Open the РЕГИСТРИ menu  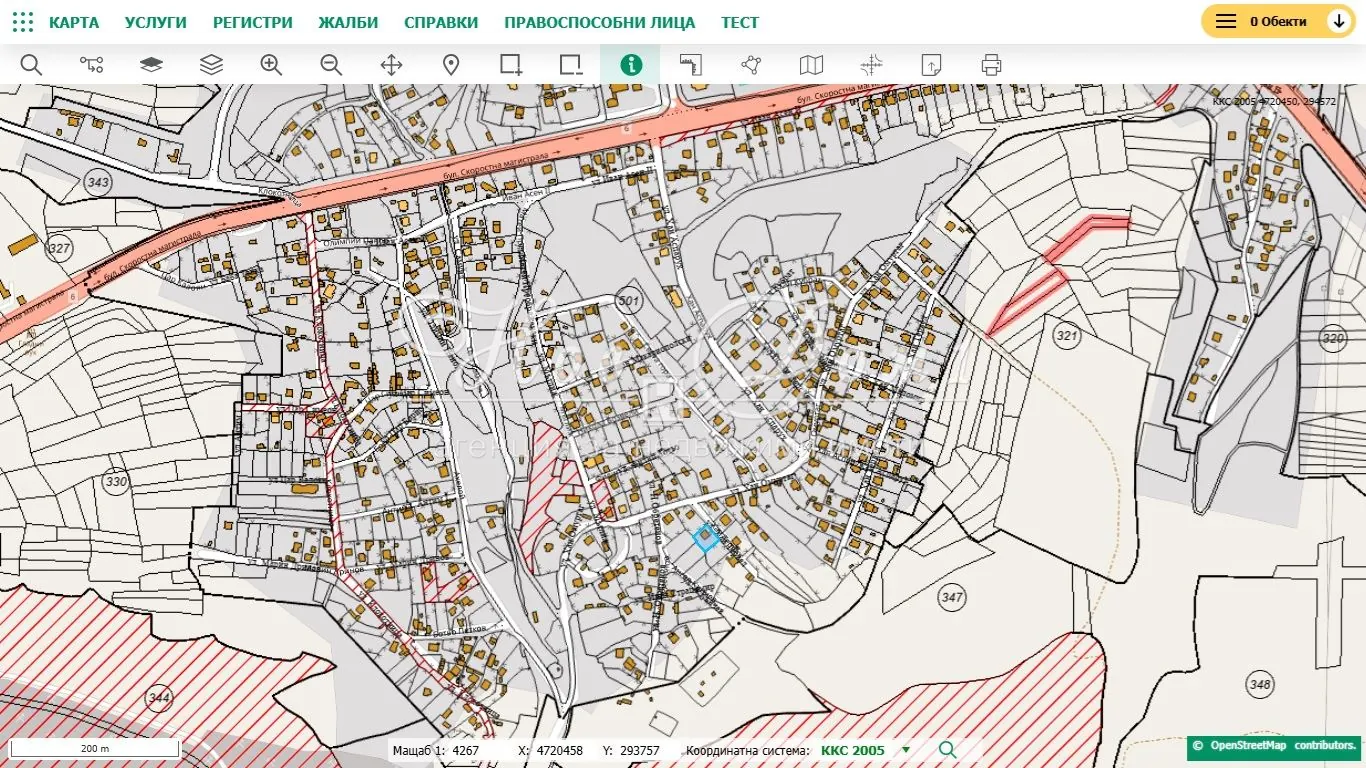tap(253, 22)
